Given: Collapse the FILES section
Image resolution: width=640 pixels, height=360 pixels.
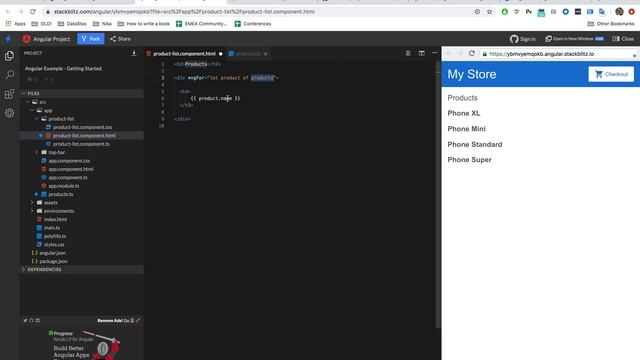Looking at the screenshot, I should click(82, 93).
